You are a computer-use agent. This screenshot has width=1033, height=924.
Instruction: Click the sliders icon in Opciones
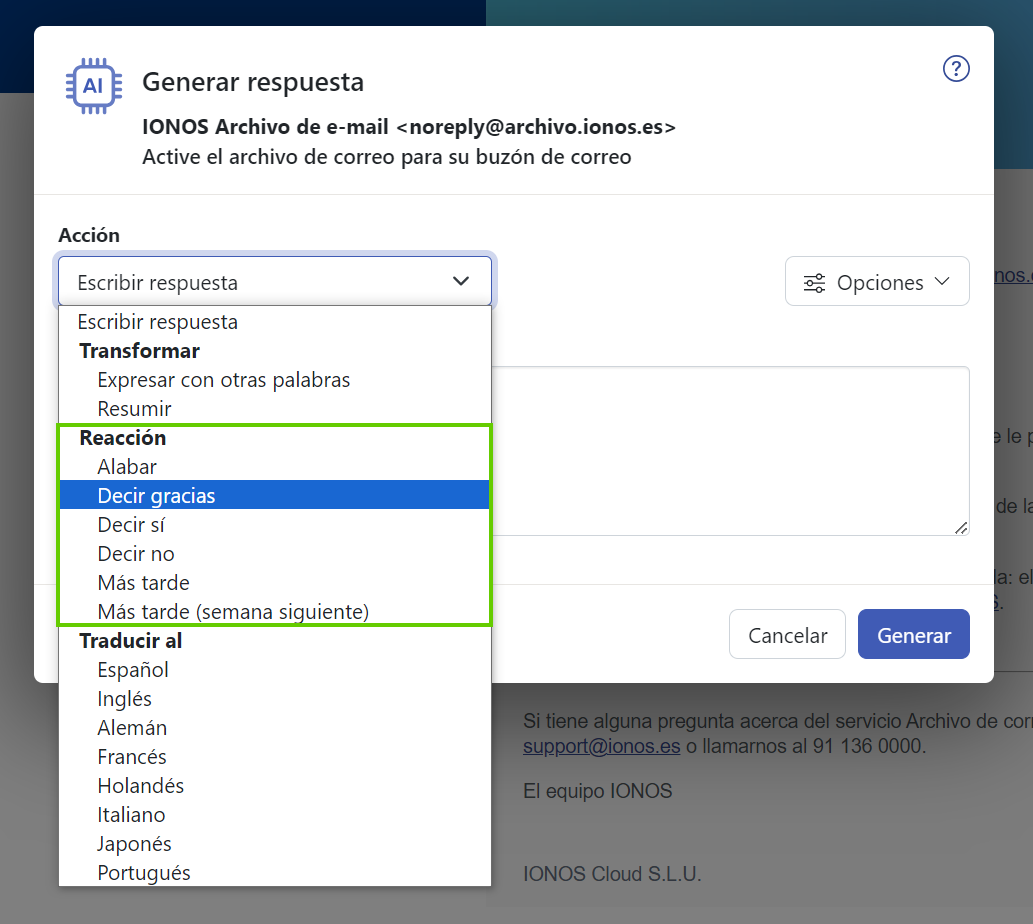click(x=814, y=283)
